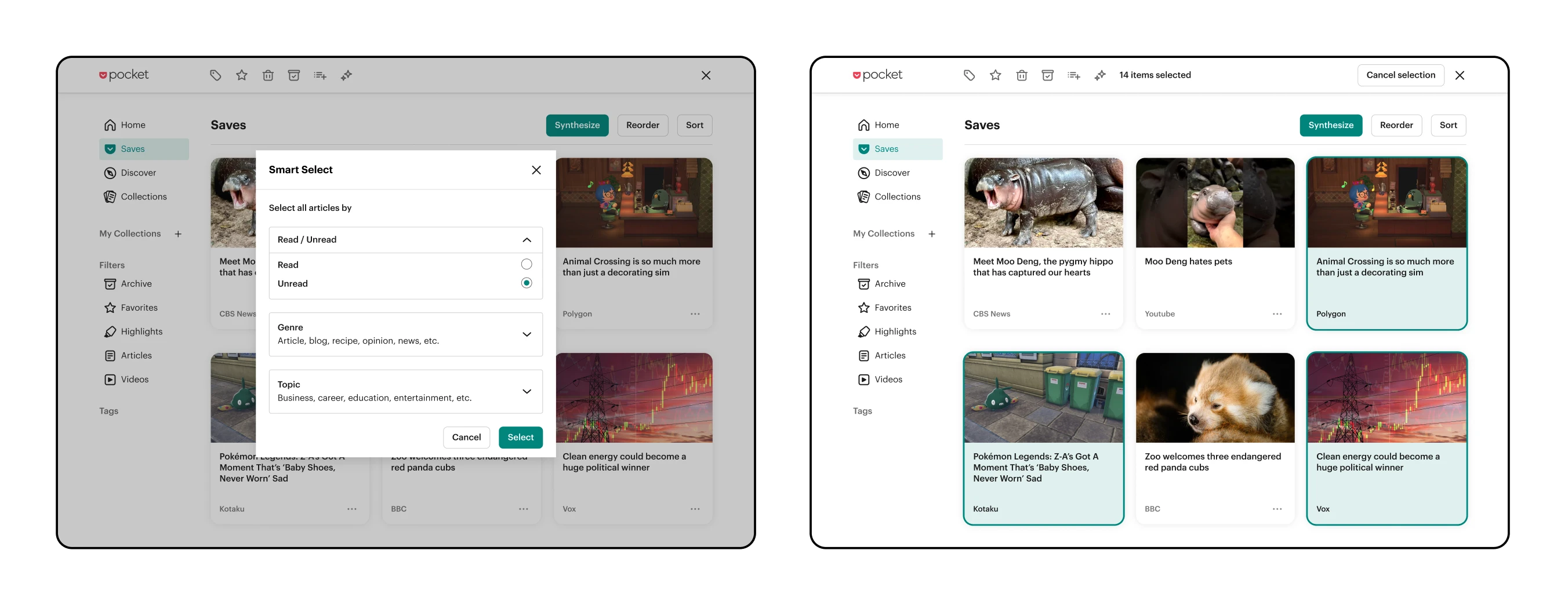Open Discover from the sidebar
The height and width of the screenshot is (605, 1568).
pyautogui.click(x=891, y=173)
